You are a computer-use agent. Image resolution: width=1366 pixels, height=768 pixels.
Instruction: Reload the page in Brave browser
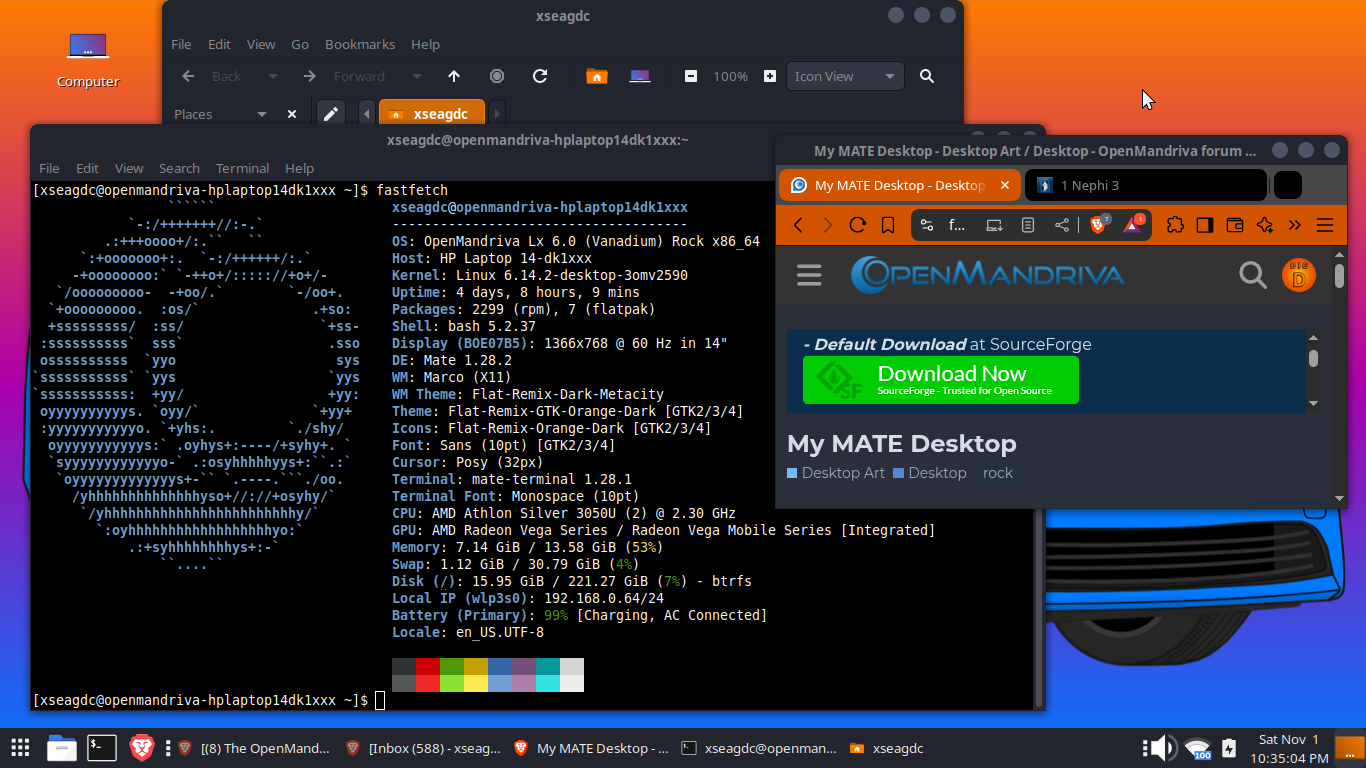[x=857, y=225]
